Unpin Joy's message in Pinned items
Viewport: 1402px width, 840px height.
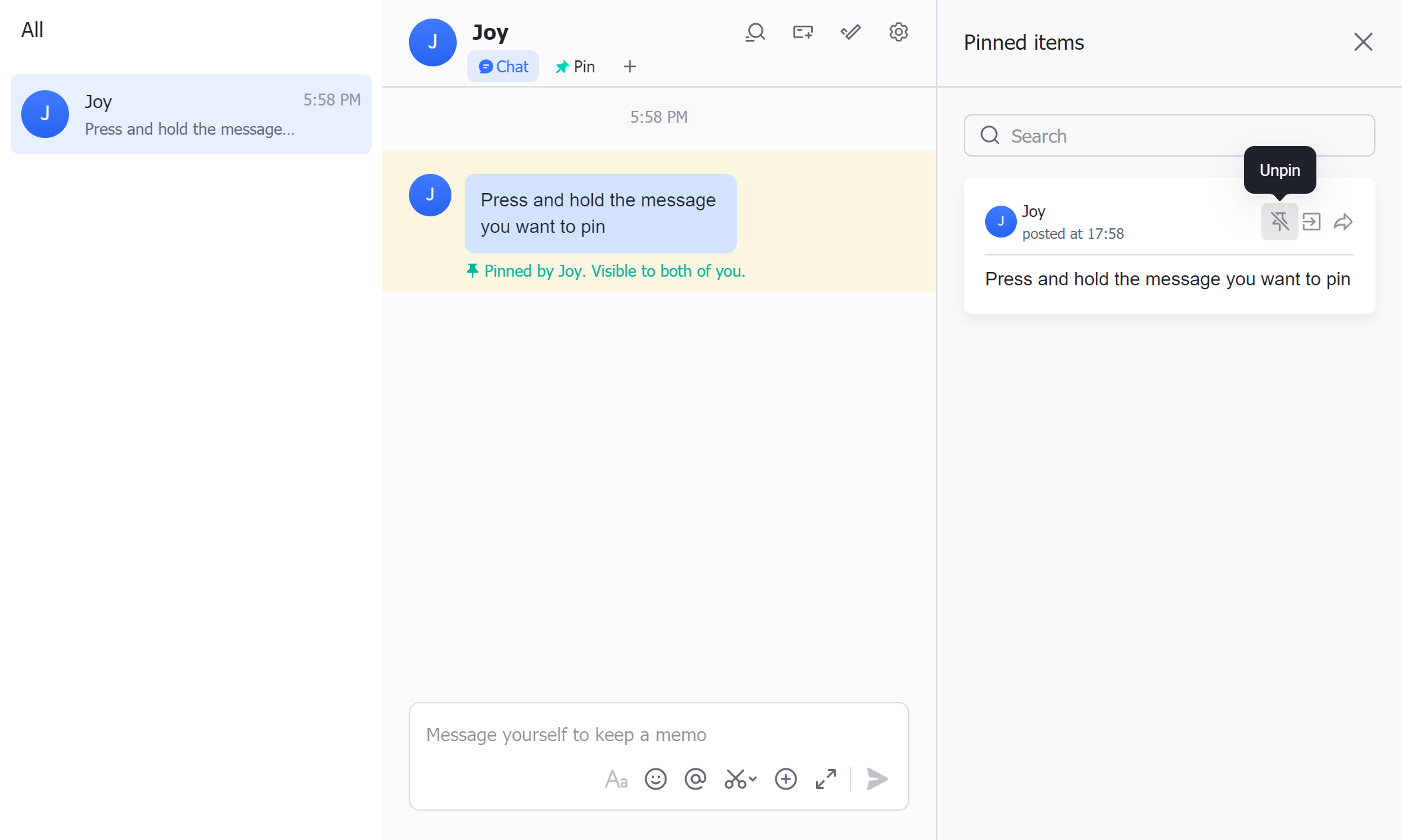coord(1279,222)
